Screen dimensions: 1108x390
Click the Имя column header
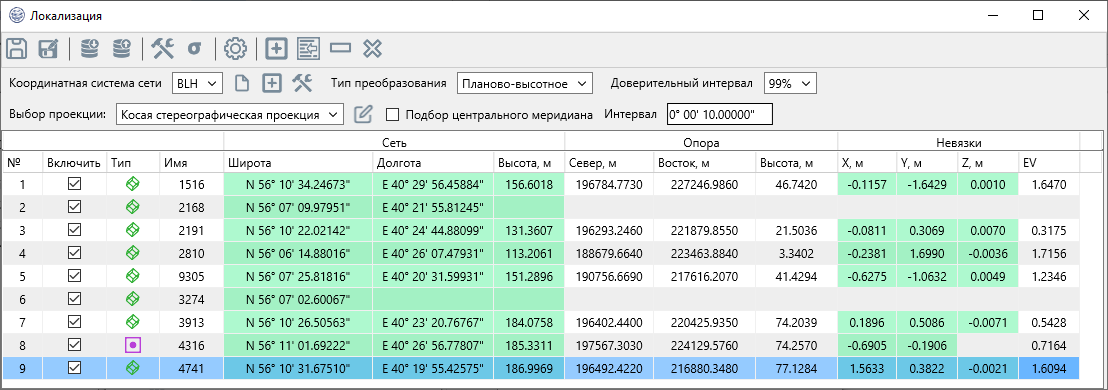(191, 163)
